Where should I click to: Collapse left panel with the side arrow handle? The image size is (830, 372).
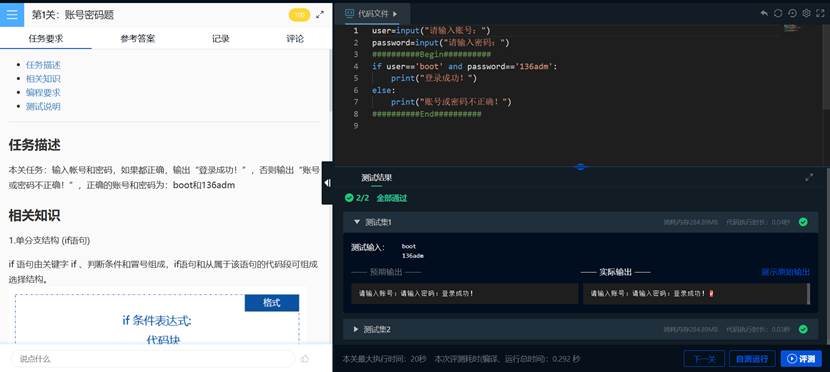(x=327, y=183)
